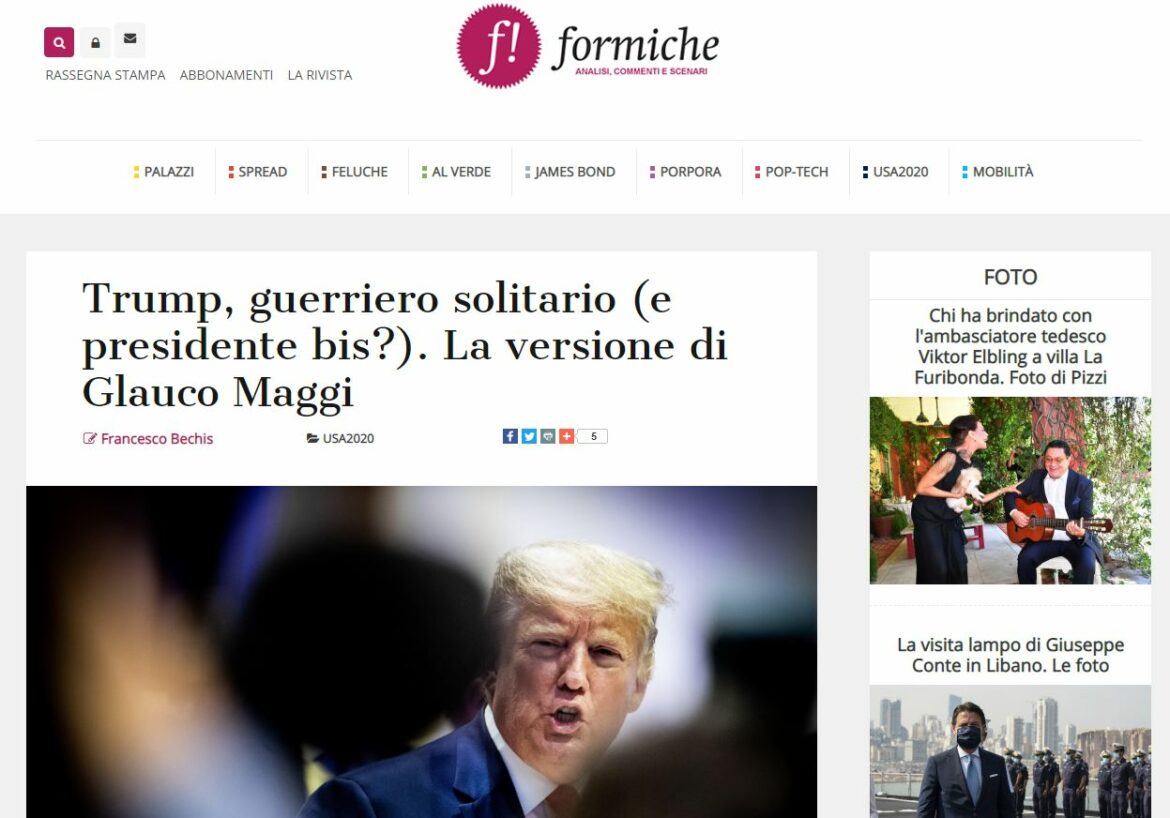Screen dimensions: 1170x818
Task: Open author Francesco Bechis page
Action: tap(157, 439)
